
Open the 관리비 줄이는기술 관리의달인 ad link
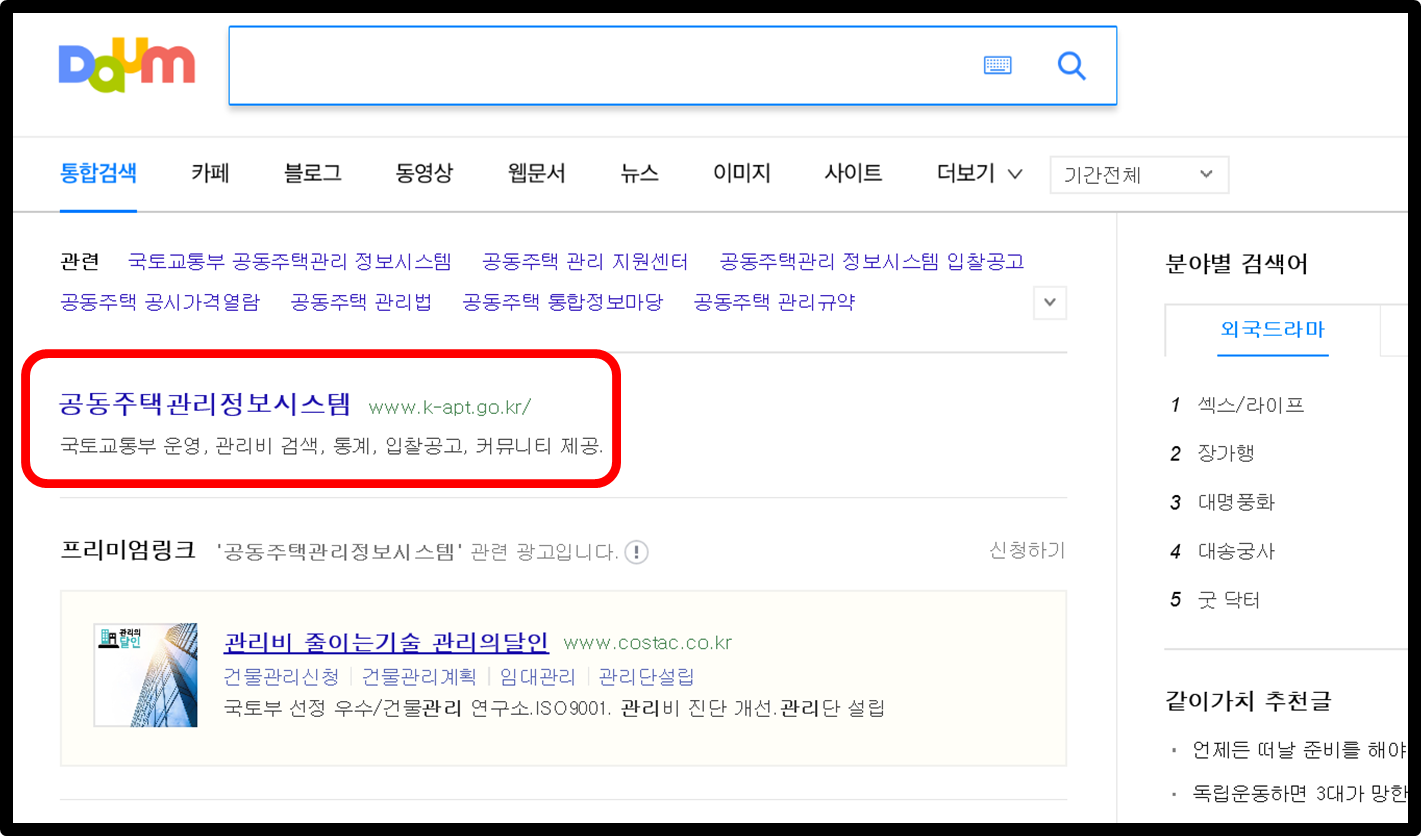[x=386, y=641]
